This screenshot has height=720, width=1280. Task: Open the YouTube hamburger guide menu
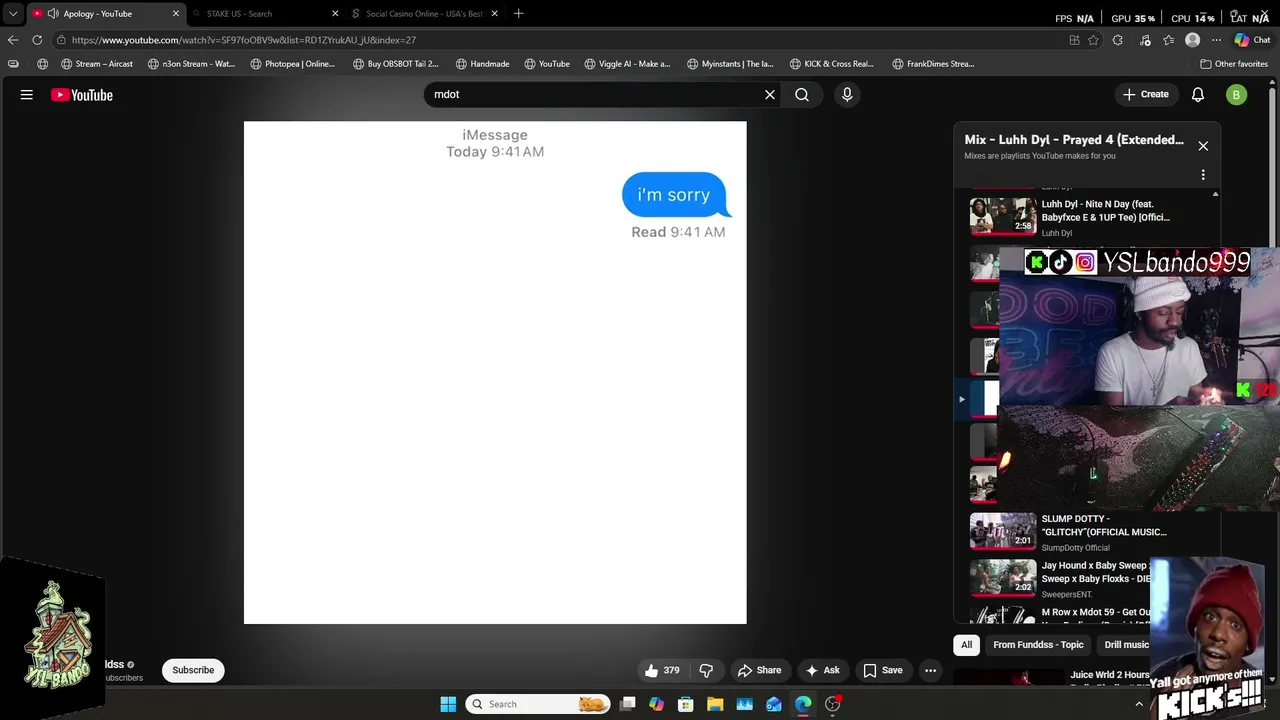click(27, 95)
